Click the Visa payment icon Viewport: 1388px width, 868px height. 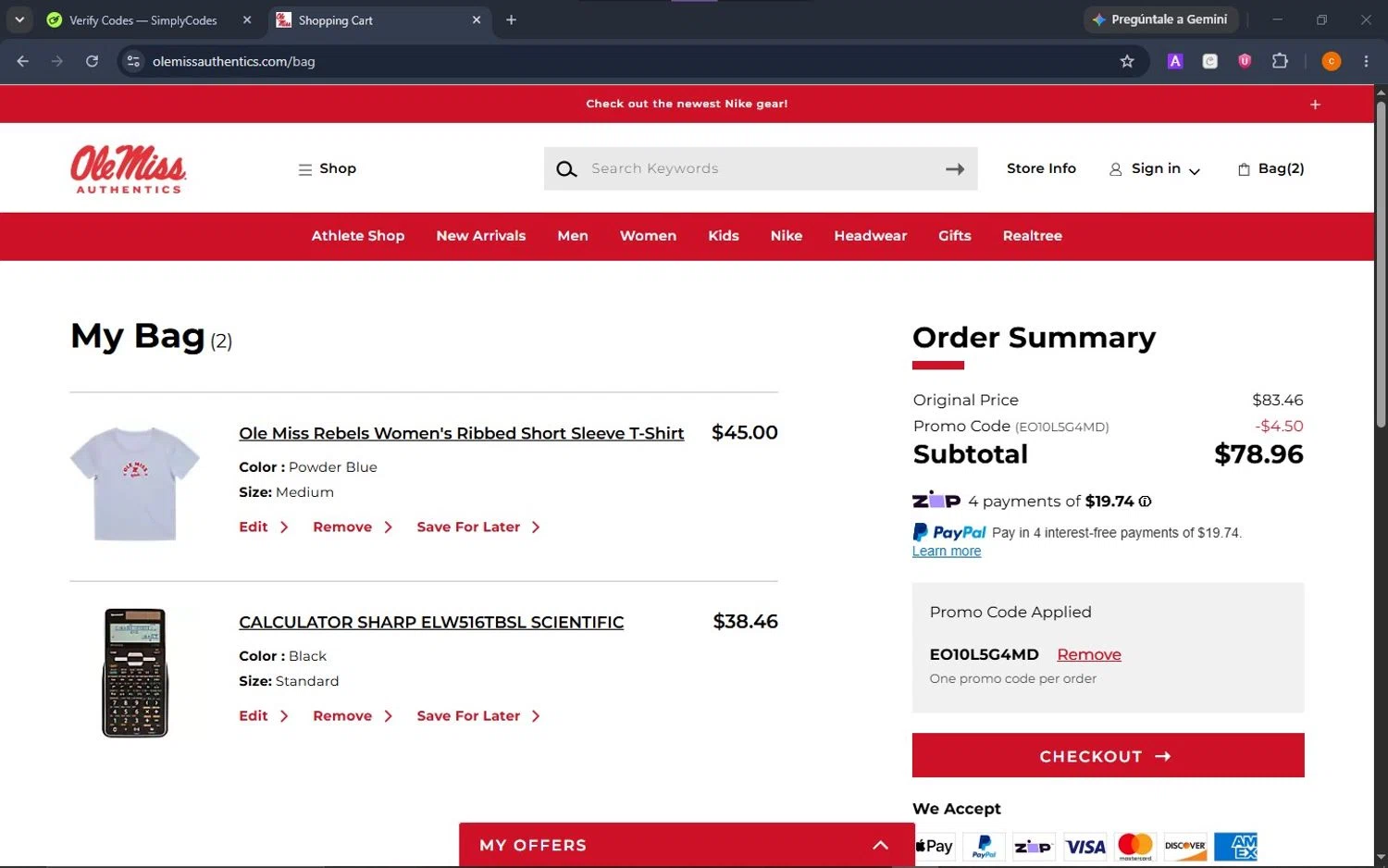(x=1085, y=846)
